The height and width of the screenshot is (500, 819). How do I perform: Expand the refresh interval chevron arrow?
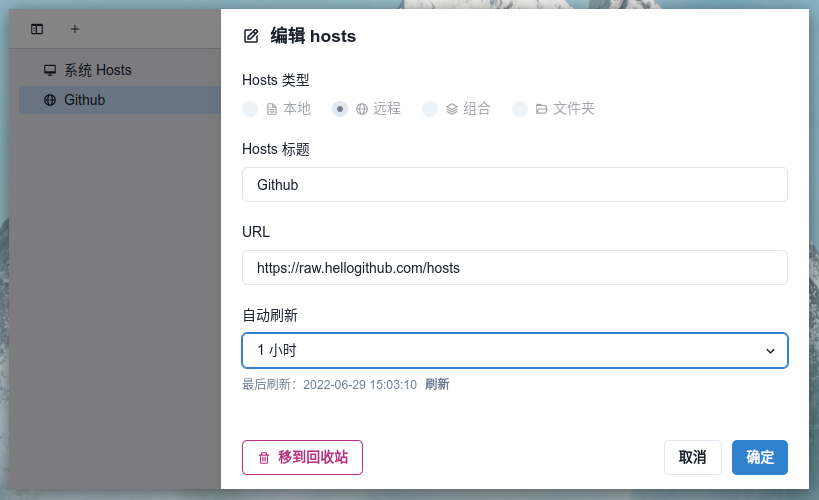(x=770, y=351)
